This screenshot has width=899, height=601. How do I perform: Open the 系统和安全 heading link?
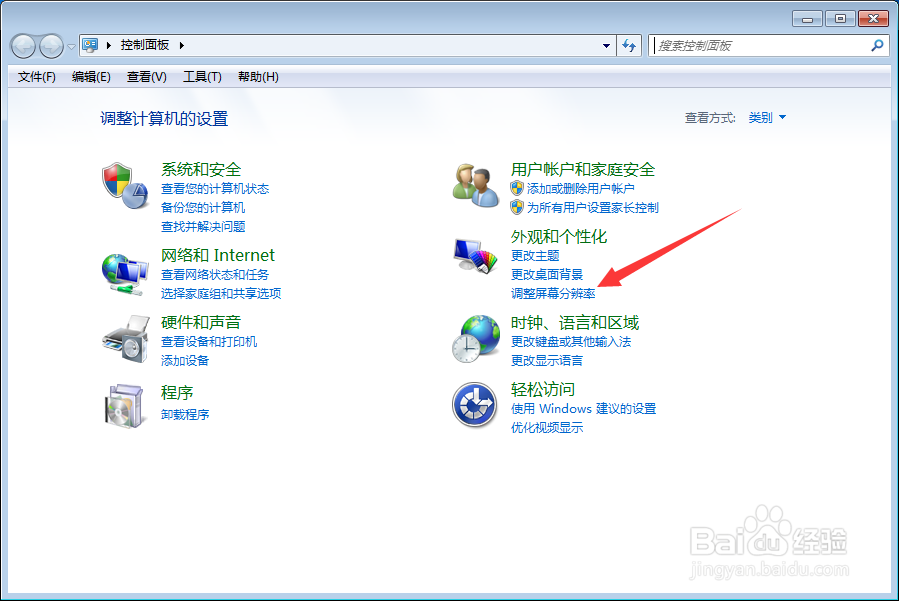point(201,169)
